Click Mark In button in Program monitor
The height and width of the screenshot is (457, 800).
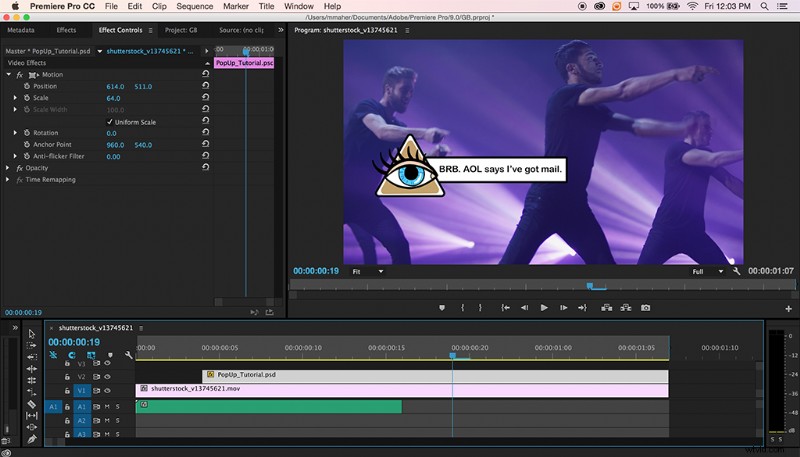pyautogui.click(x=463, y=308)
